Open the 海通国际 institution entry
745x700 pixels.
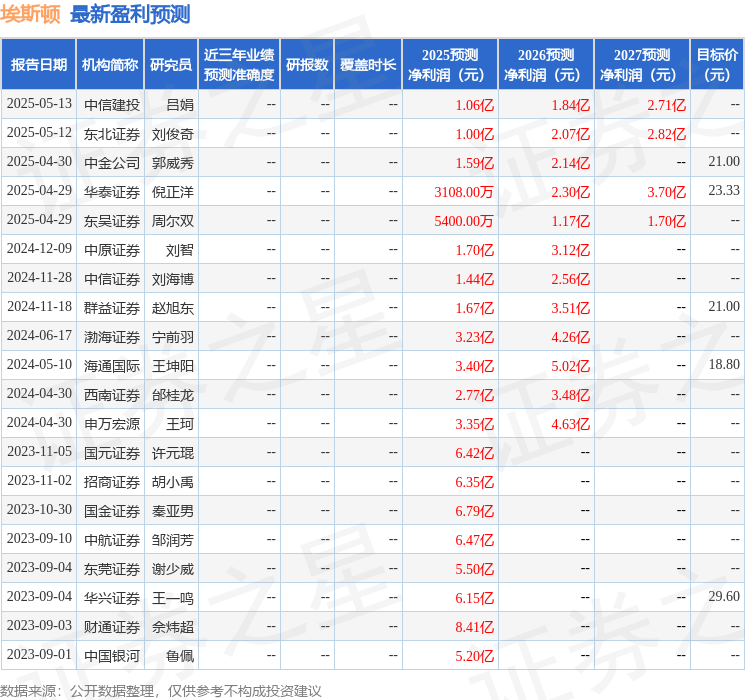click(111, 365)
